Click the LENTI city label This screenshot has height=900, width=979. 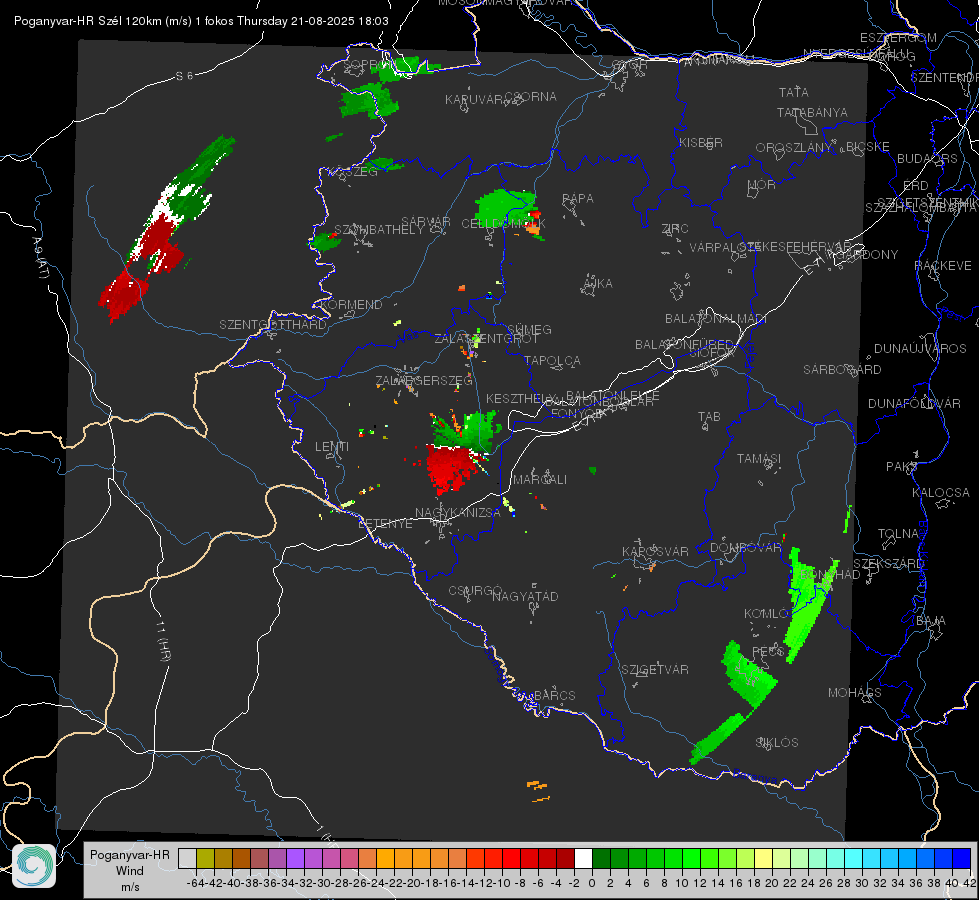[332, 447]
